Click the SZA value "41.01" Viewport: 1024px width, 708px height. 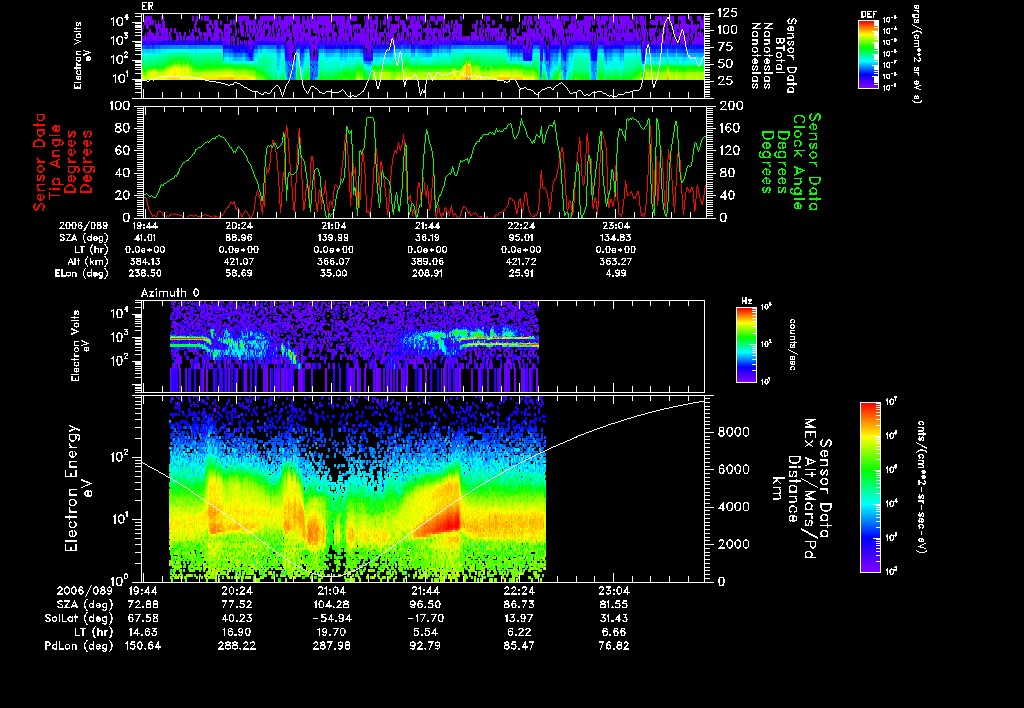tap(145, 238)
